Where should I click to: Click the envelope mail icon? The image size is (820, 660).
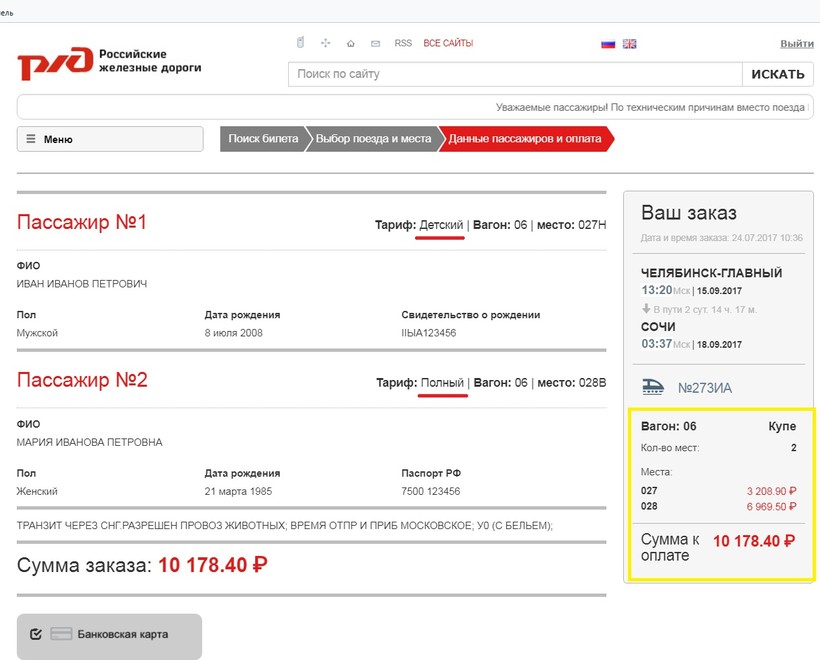click(375, 44)
